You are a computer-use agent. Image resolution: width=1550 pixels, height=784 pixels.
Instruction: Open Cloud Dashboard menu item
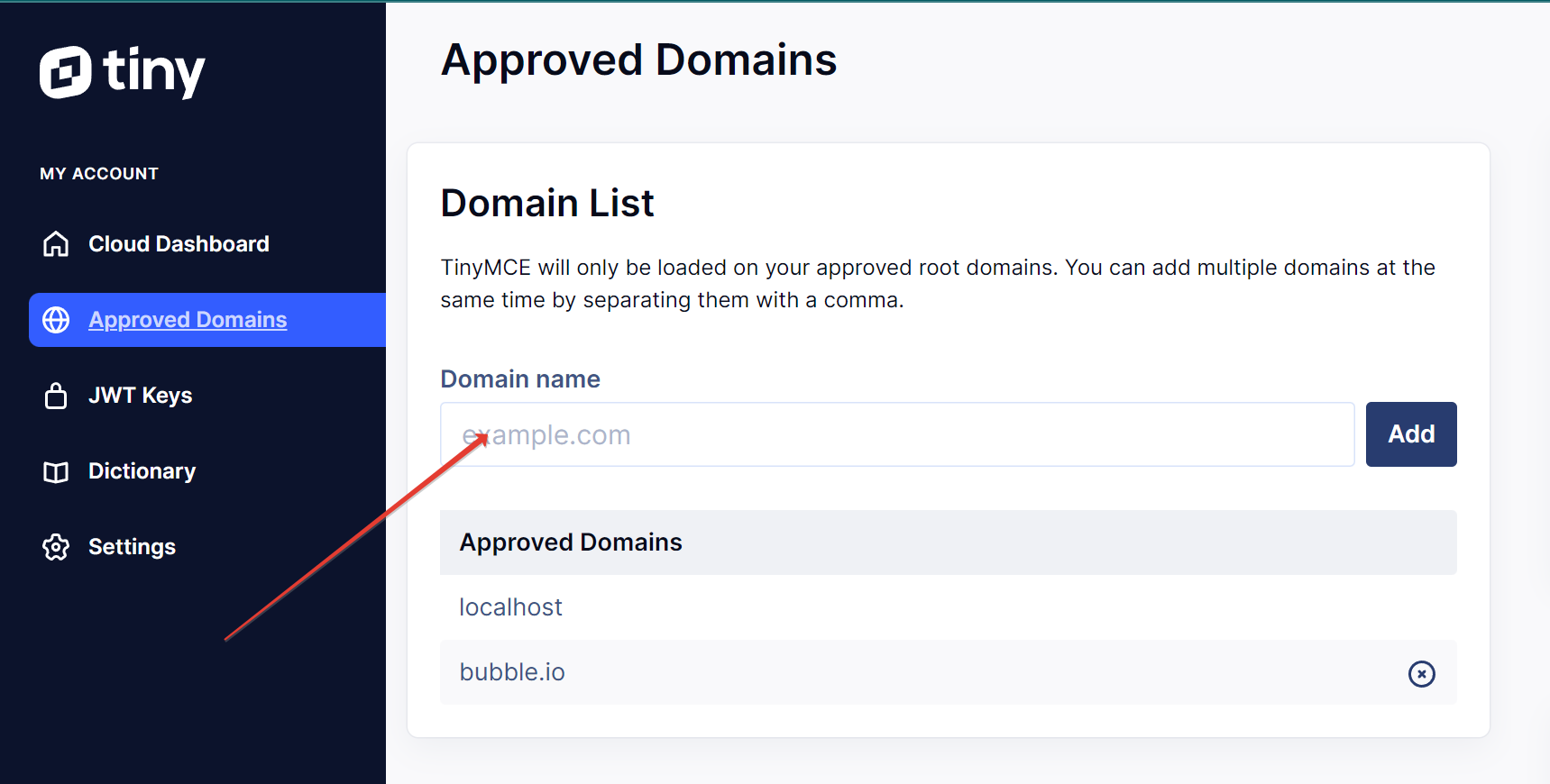coord(179,244)
